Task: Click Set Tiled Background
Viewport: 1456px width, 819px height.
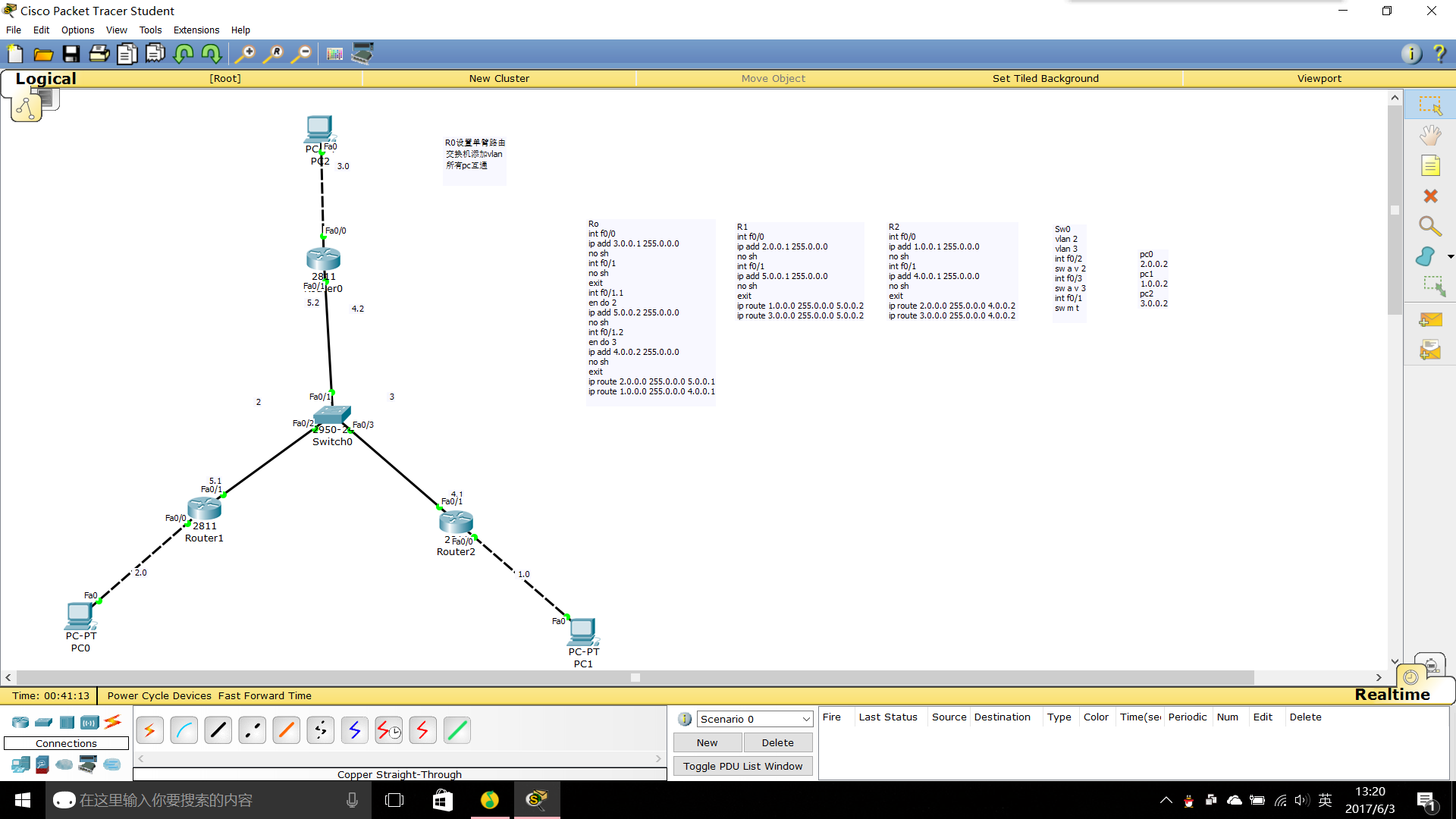Action: [1045, 78]
